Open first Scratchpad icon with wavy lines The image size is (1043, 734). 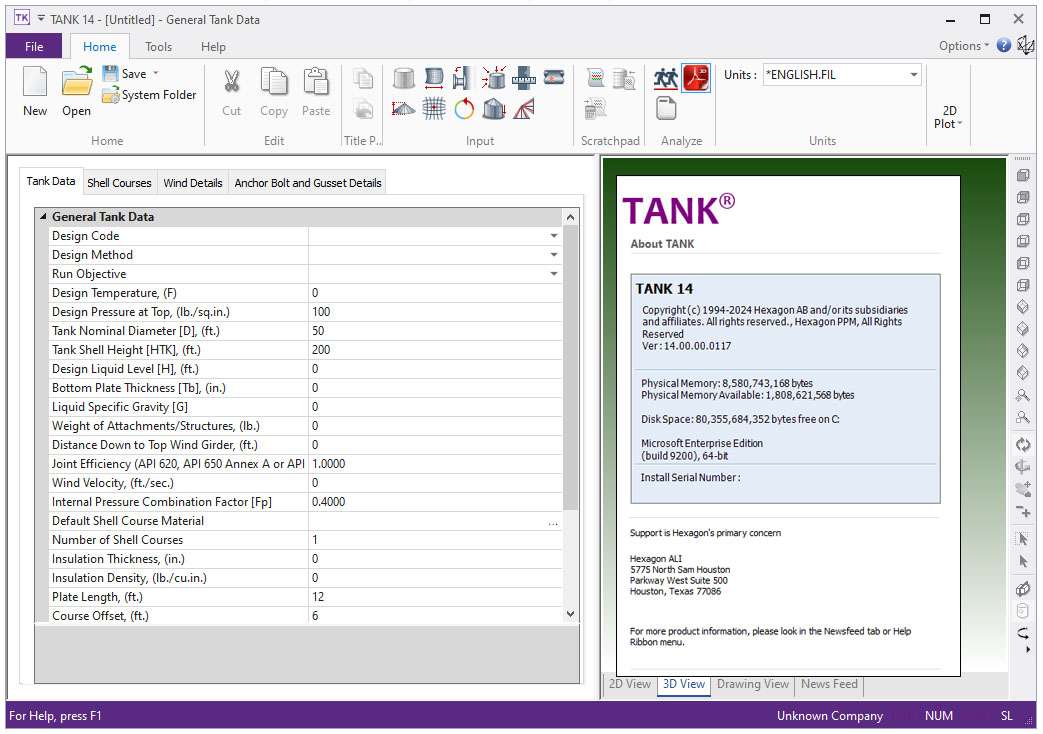tap(596, 79)
